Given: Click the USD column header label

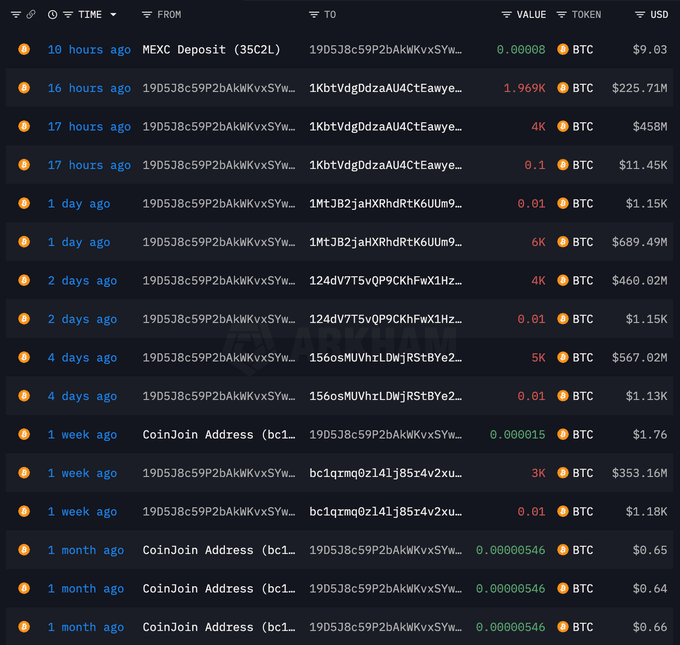Looking at the screenshot, I should (659, 15).
